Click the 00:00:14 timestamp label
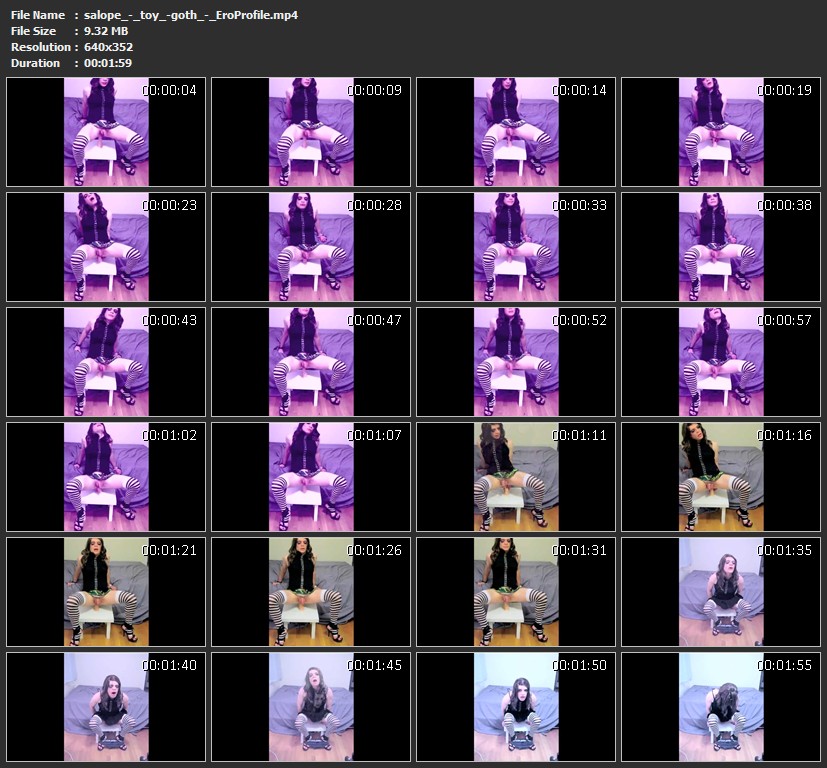The image size is (827, 768). pyautogui.click(x=579, y=90)
